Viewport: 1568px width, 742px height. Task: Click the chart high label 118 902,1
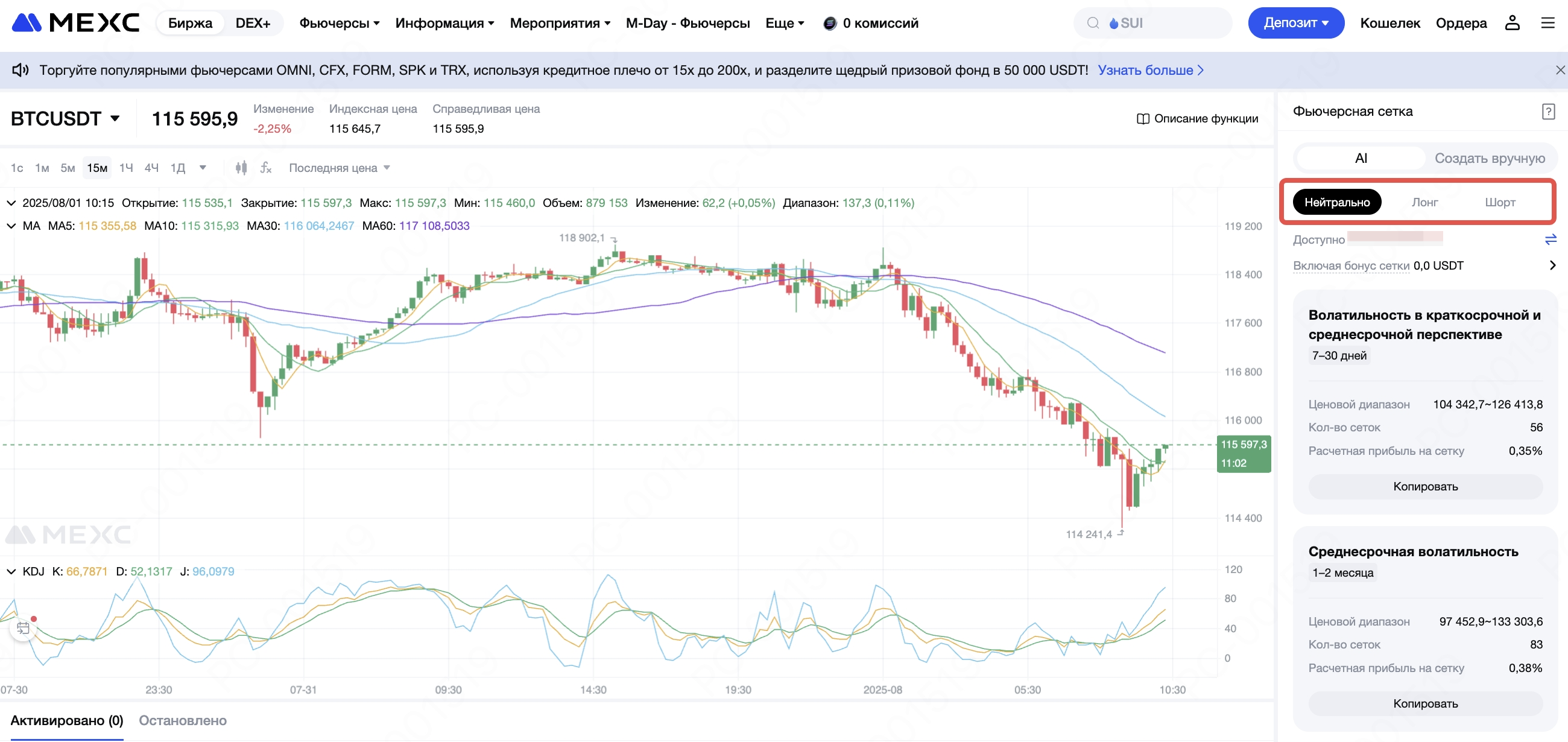point(581,238)
